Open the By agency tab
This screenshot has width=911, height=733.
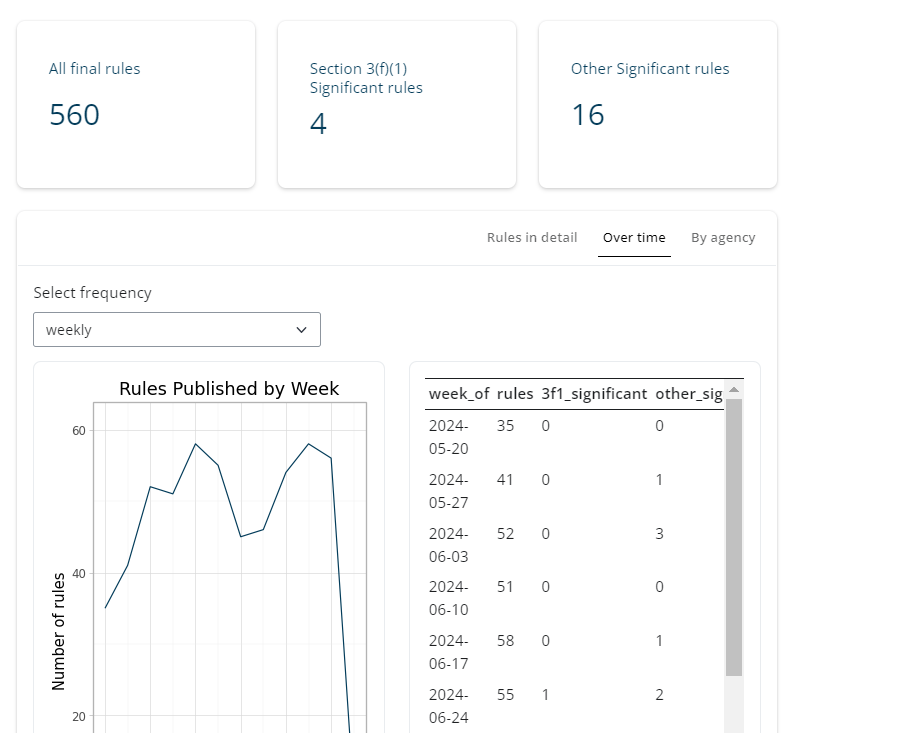[x=723, y=238]
